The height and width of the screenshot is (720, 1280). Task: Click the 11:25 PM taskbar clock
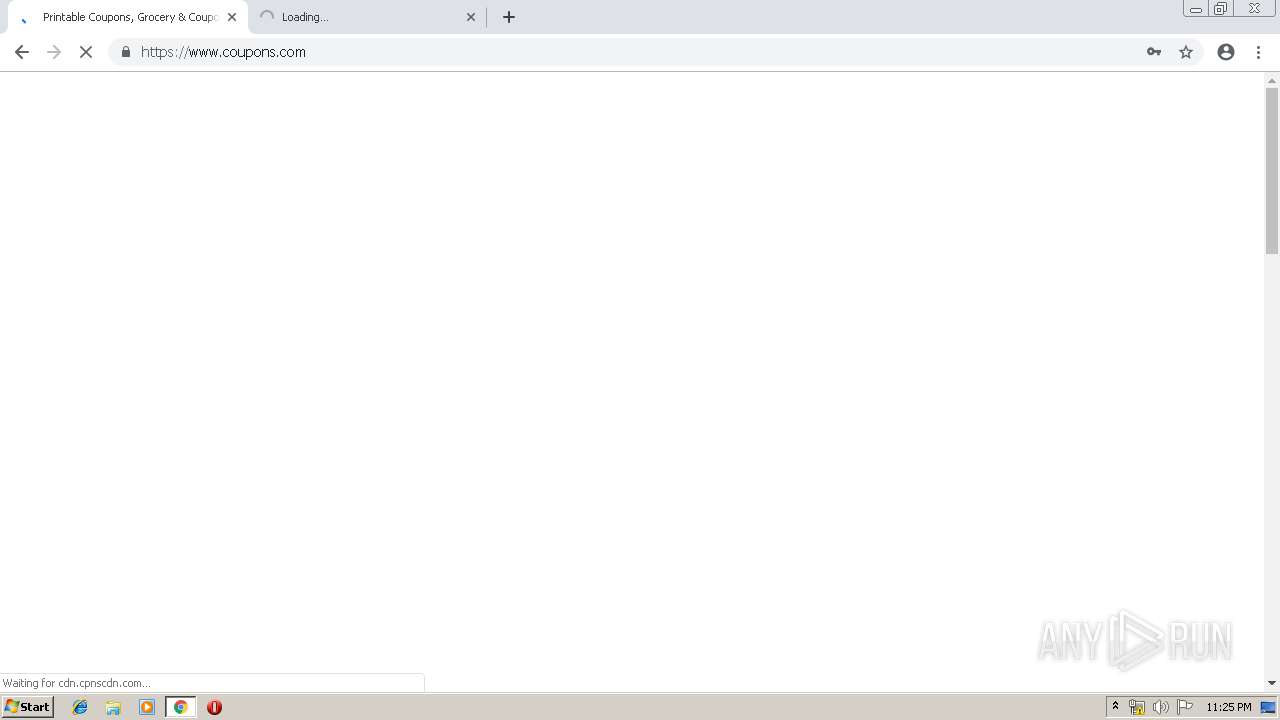(1229, 707)
